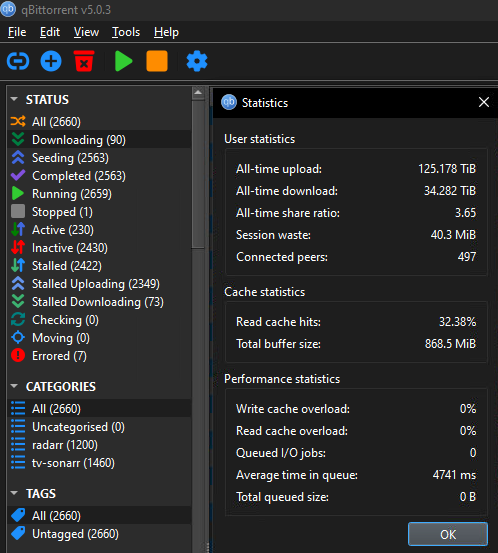
Task: Open the Edit menu
Action: (x=50, y=32)
